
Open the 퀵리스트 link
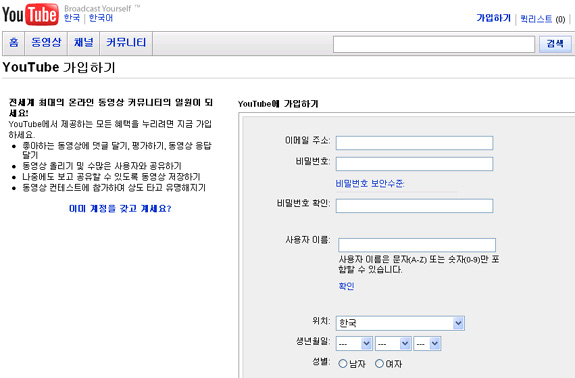pos(536,19)
